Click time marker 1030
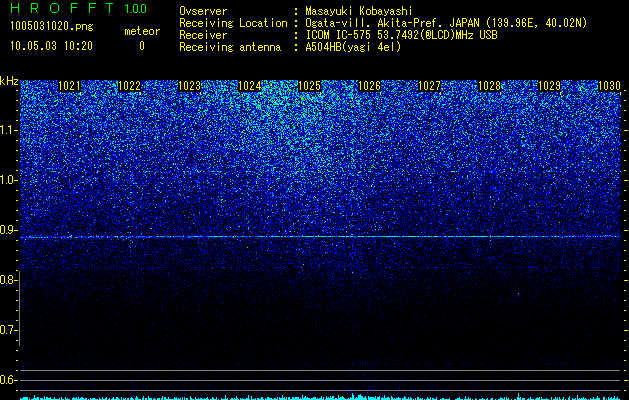Image resolution: width=629 pixels, height=400 pixels. point(609,86)
